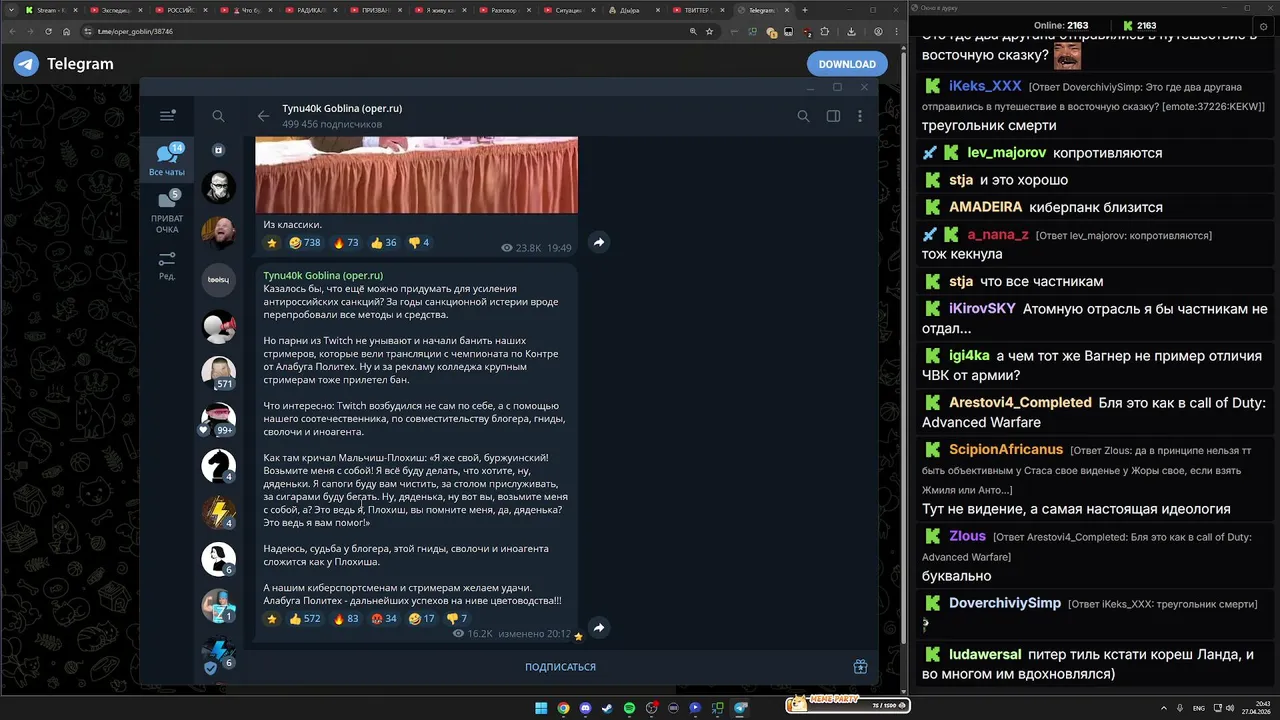Open a new browser tab
1280x720 pixels.
pyautogui.click(x=805, y=10)
